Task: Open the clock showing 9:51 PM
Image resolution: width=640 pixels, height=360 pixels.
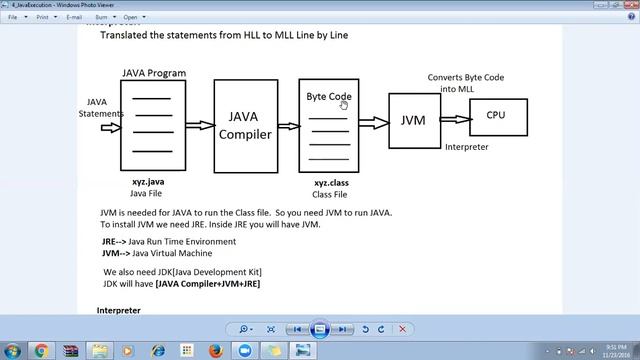Action: pos(616,351)
